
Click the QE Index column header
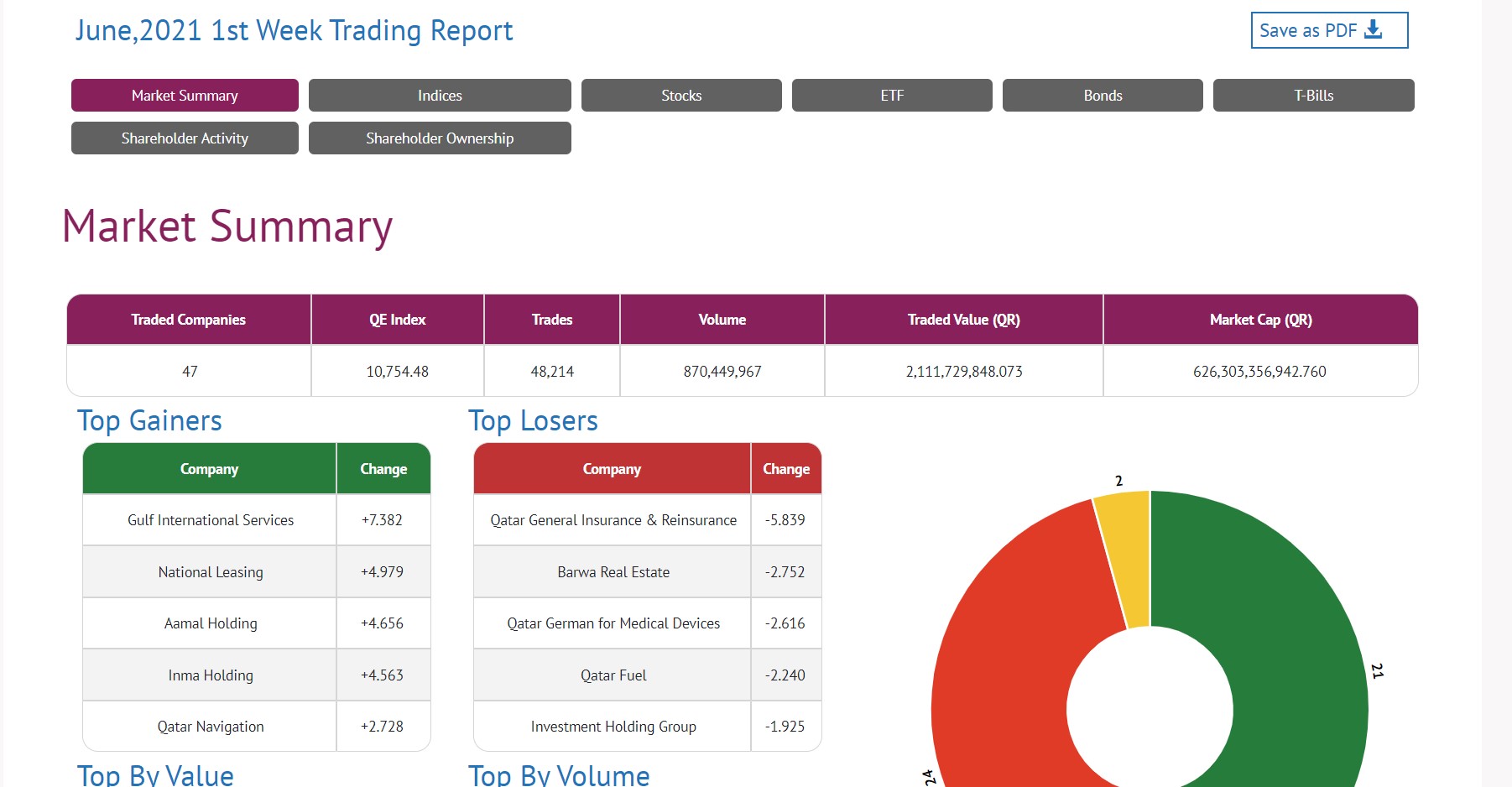click(398, 320)
